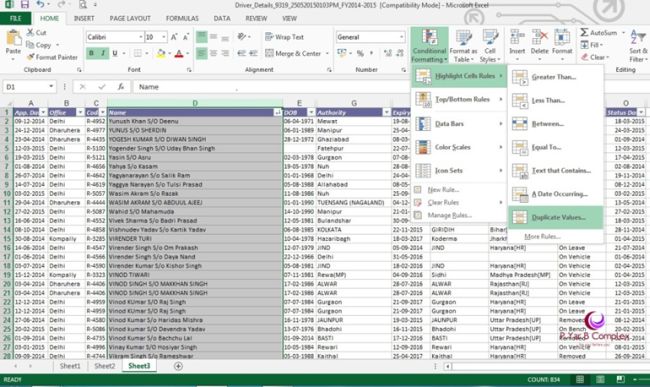Choose Duplicate Values... rule

coord(555,217)
